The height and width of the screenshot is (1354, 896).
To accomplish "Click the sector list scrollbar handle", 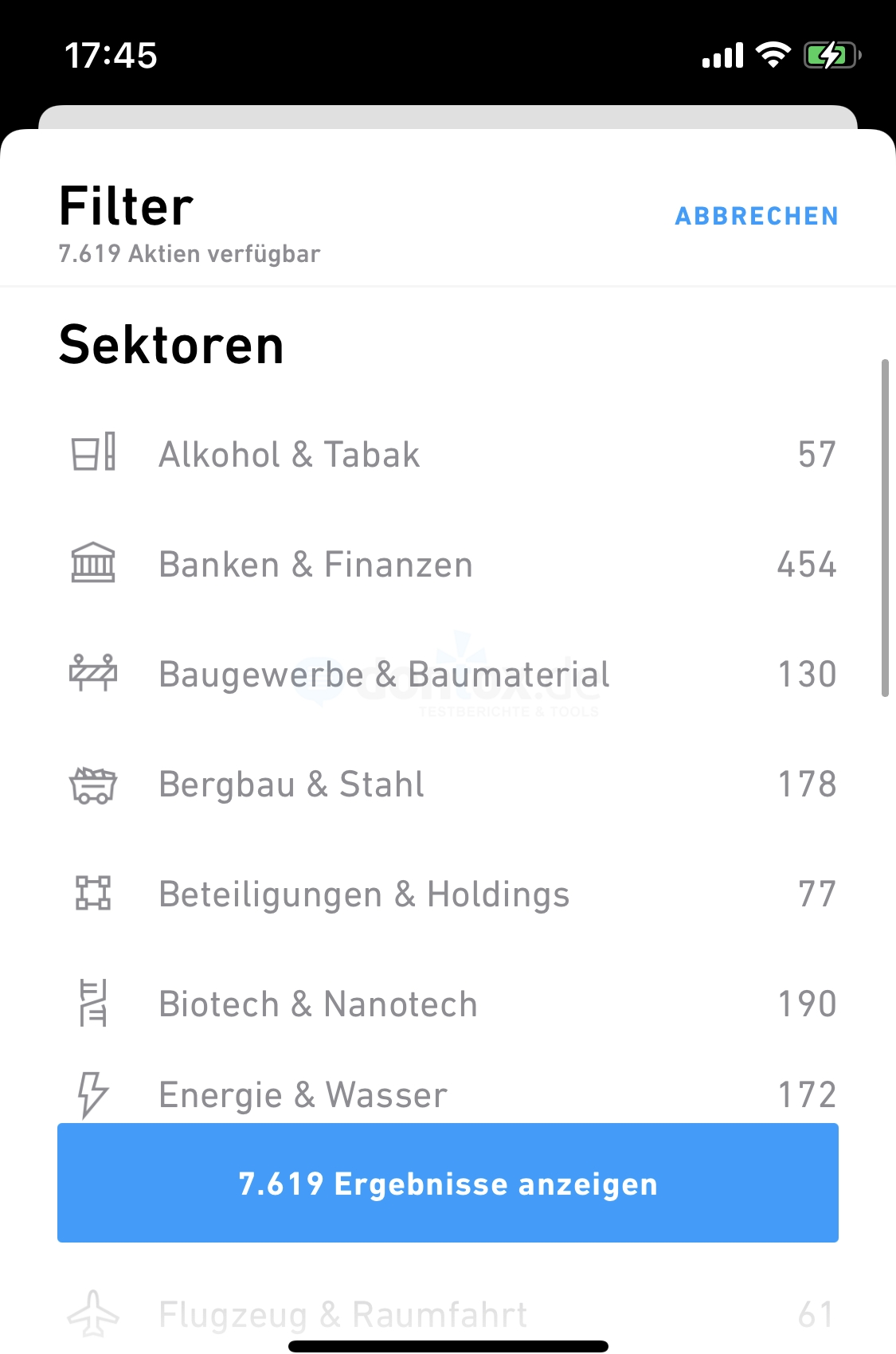I will pyautogui.click(x=884, y=528).
